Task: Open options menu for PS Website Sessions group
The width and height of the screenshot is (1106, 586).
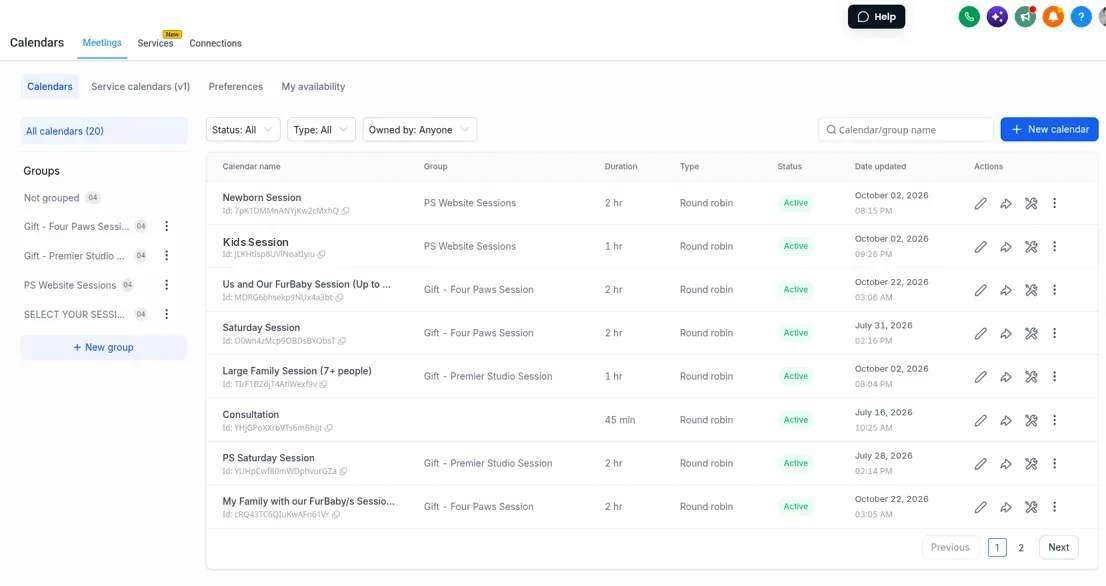Action: tap(166, 285)
